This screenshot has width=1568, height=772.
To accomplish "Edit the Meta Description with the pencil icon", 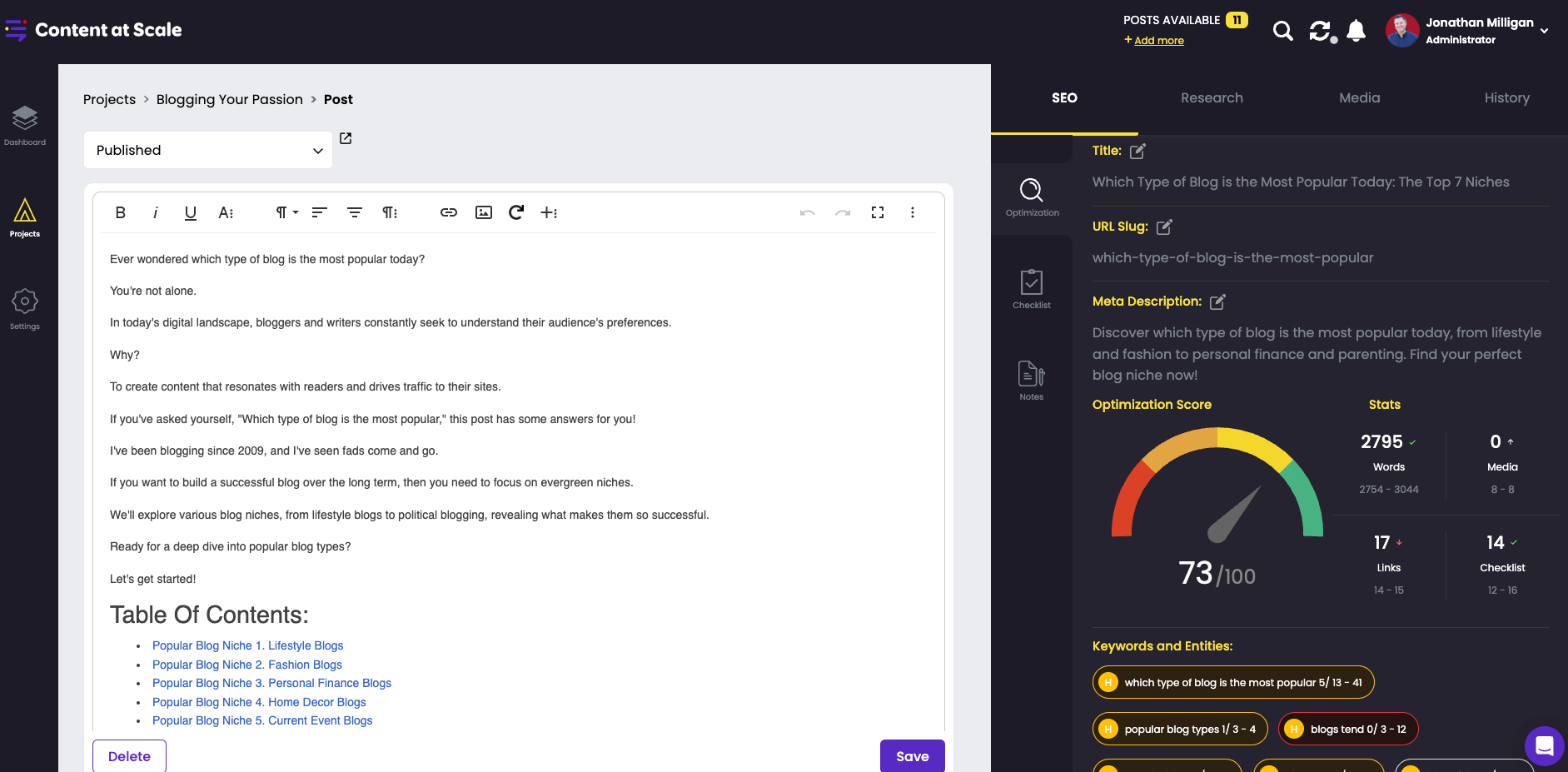I will (1217, 301).
